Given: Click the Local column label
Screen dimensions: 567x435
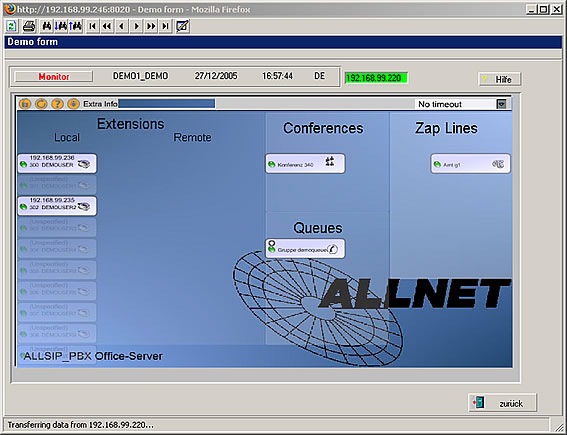Looking at the screenshot, I should [67, 137].
